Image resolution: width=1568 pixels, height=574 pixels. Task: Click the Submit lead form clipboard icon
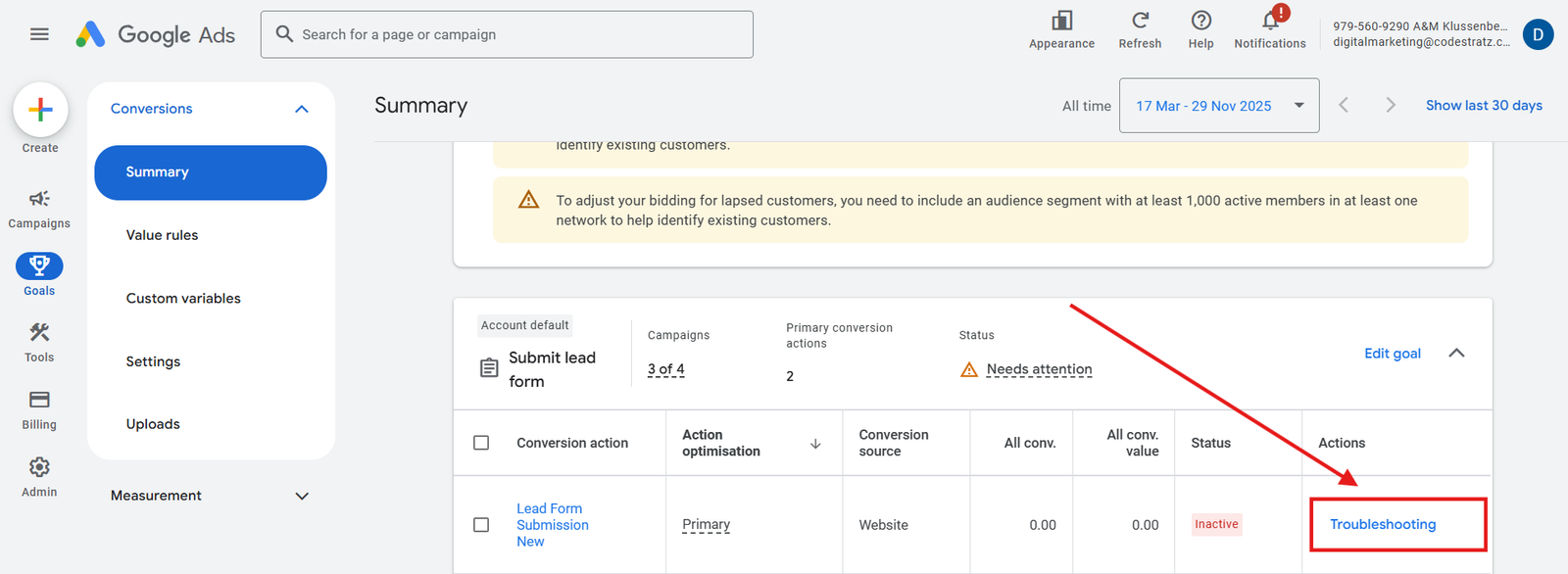coord(489,368)
